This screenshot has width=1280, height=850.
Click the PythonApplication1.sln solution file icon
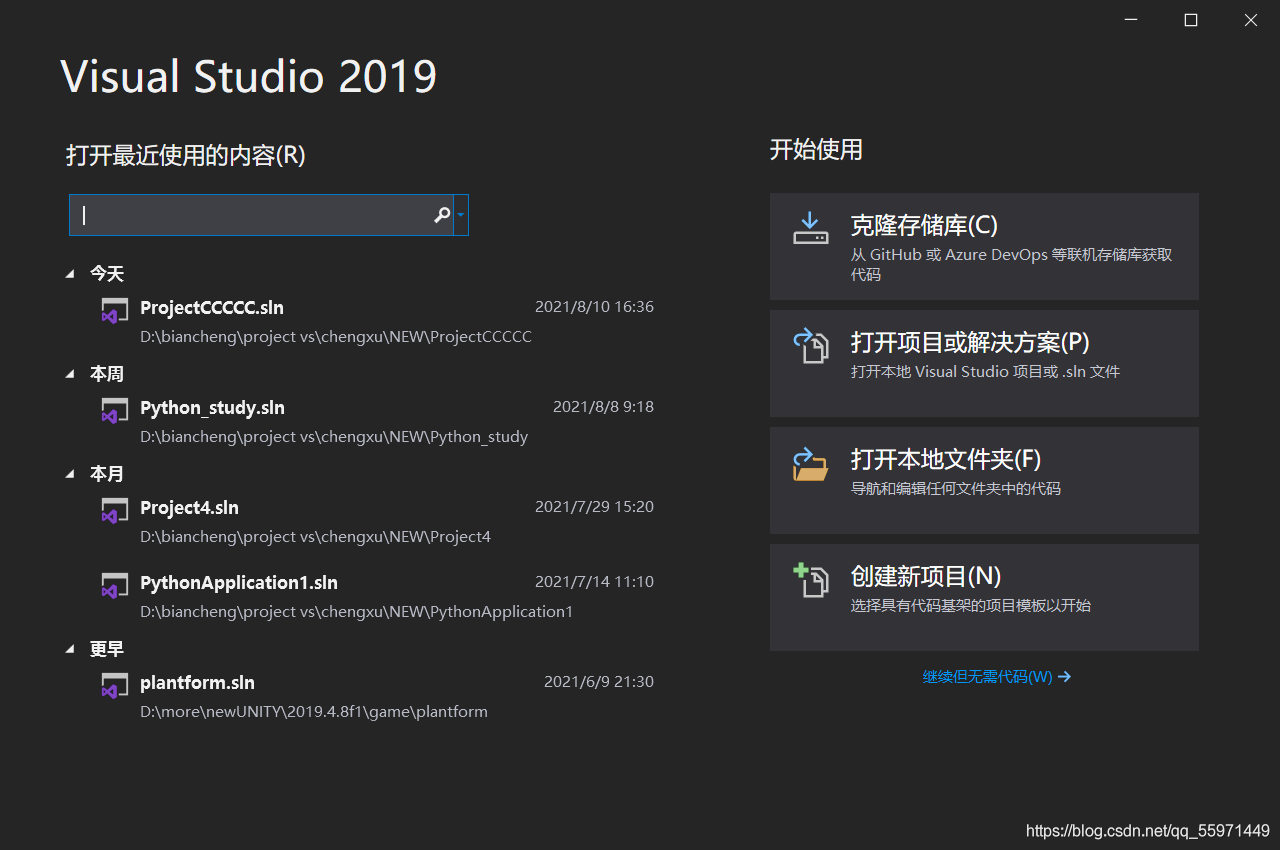coord(114,585)
